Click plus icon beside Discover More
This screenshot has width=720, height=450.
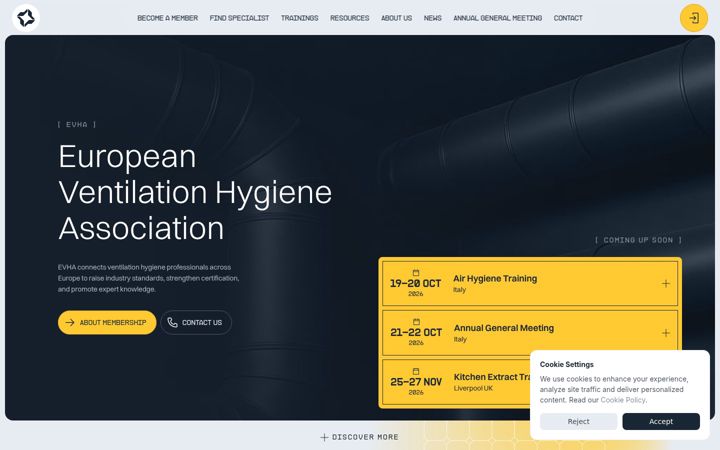point(324,437)
